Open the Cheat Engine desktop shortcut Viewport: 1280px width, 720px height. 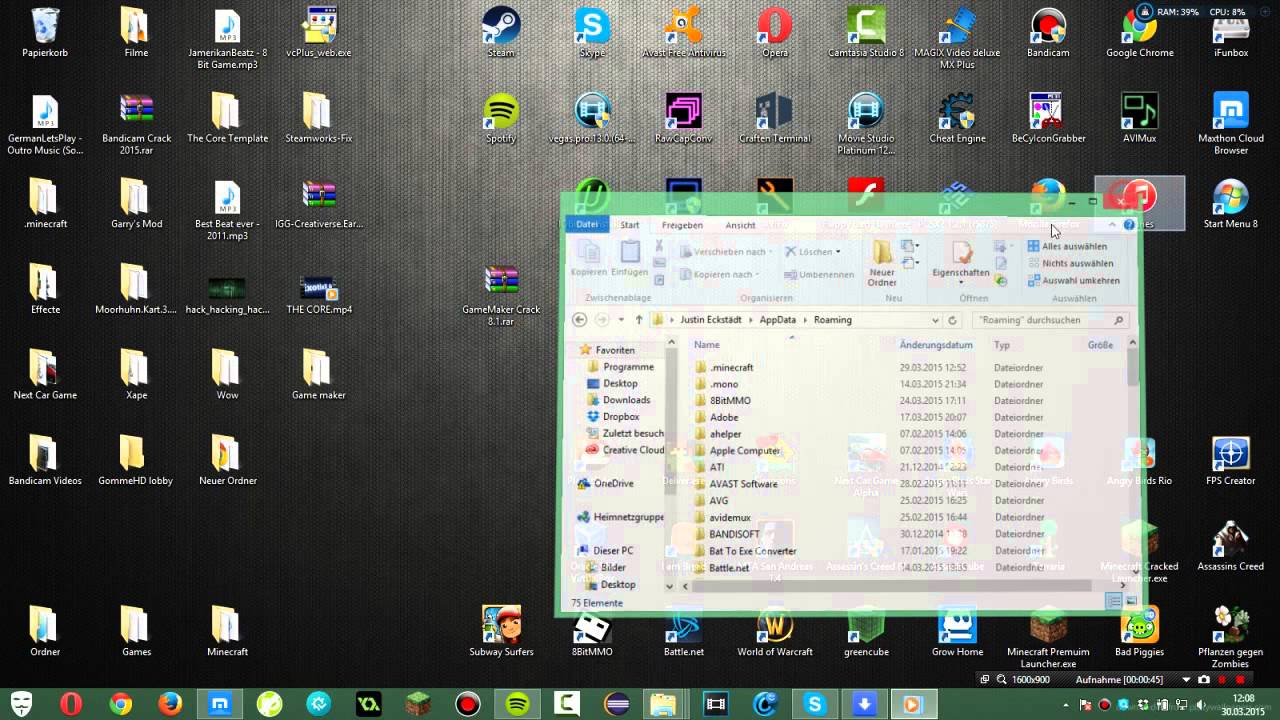(957, 118)
